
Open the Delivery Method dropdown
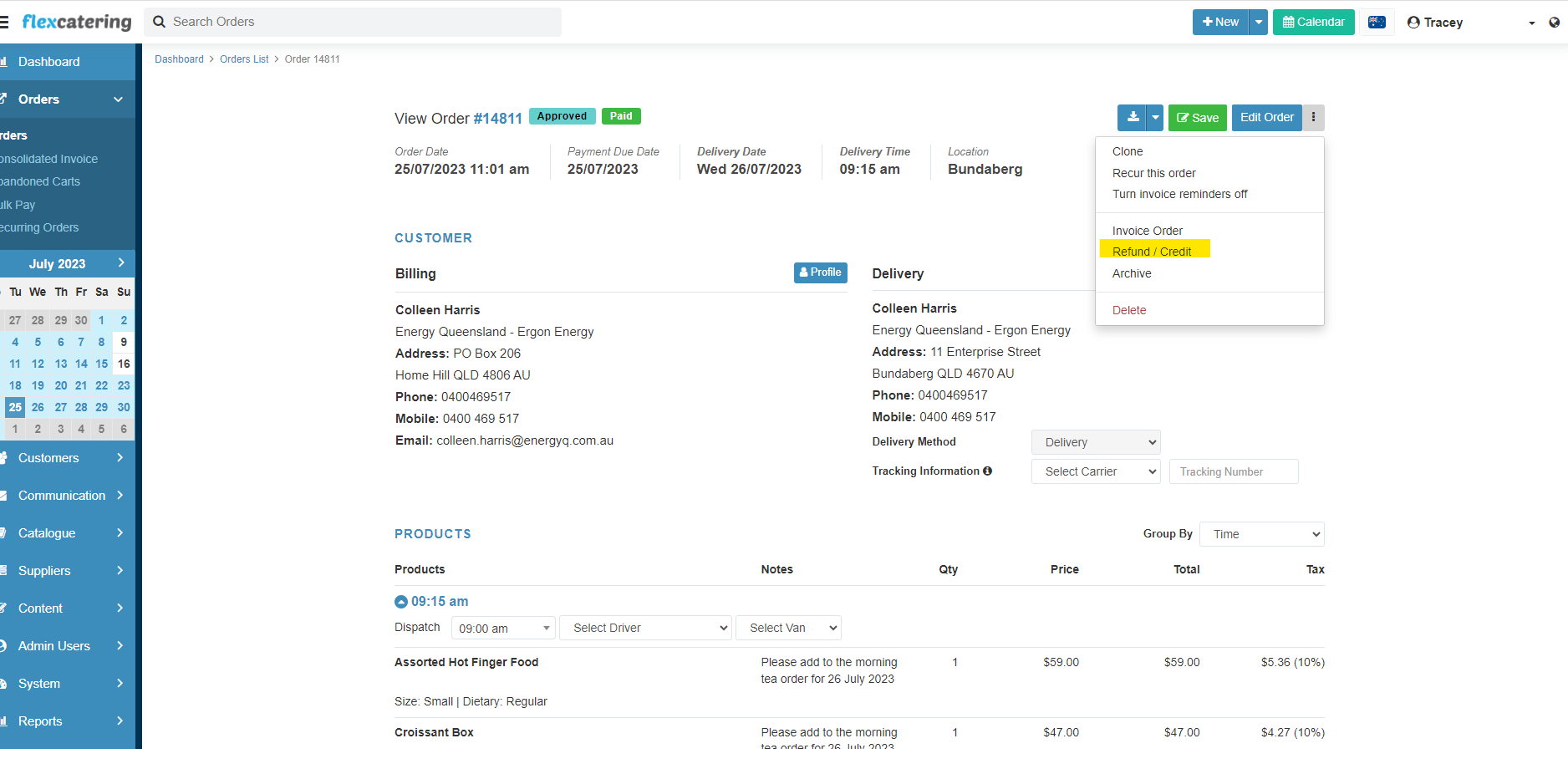[1096, 442]
